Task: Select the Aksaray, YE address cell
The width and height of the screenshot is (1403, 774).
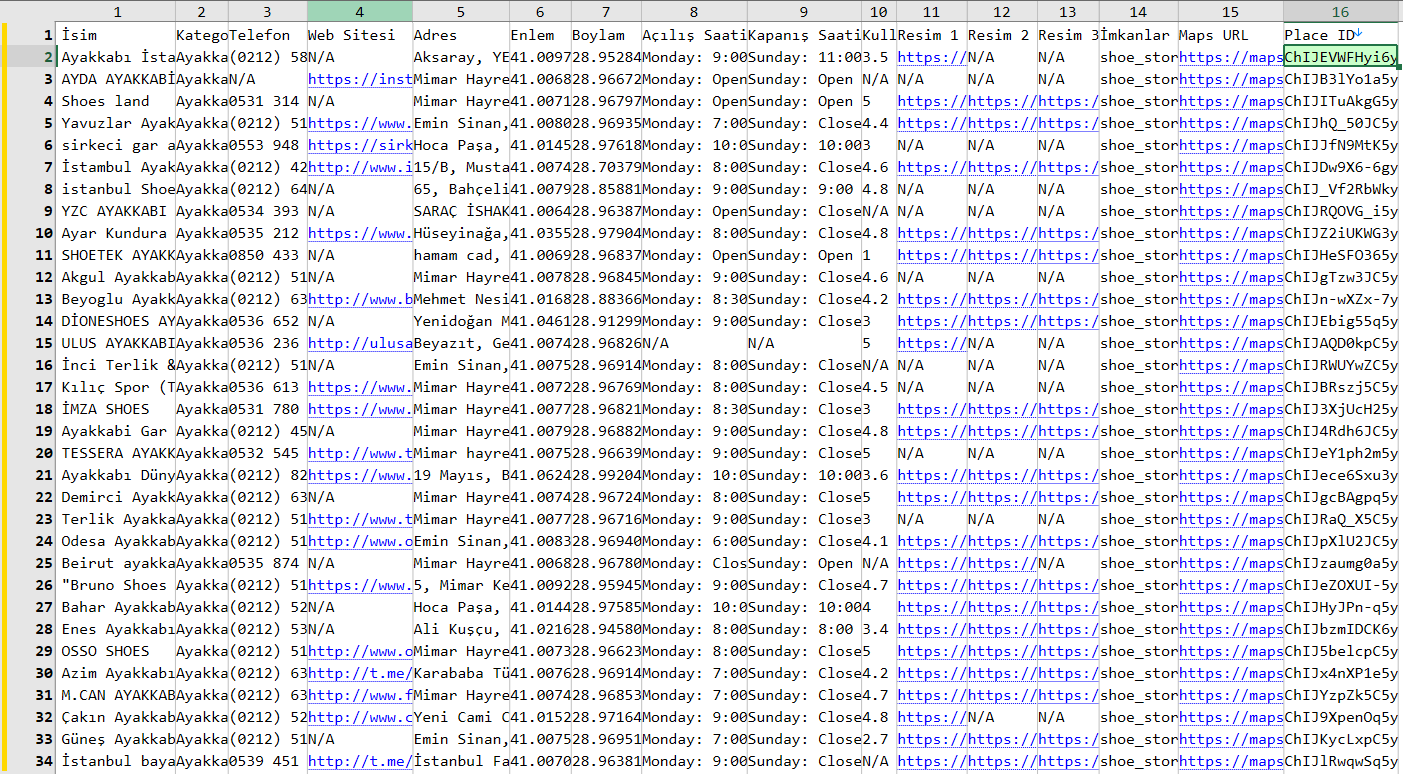Action: 461,57
